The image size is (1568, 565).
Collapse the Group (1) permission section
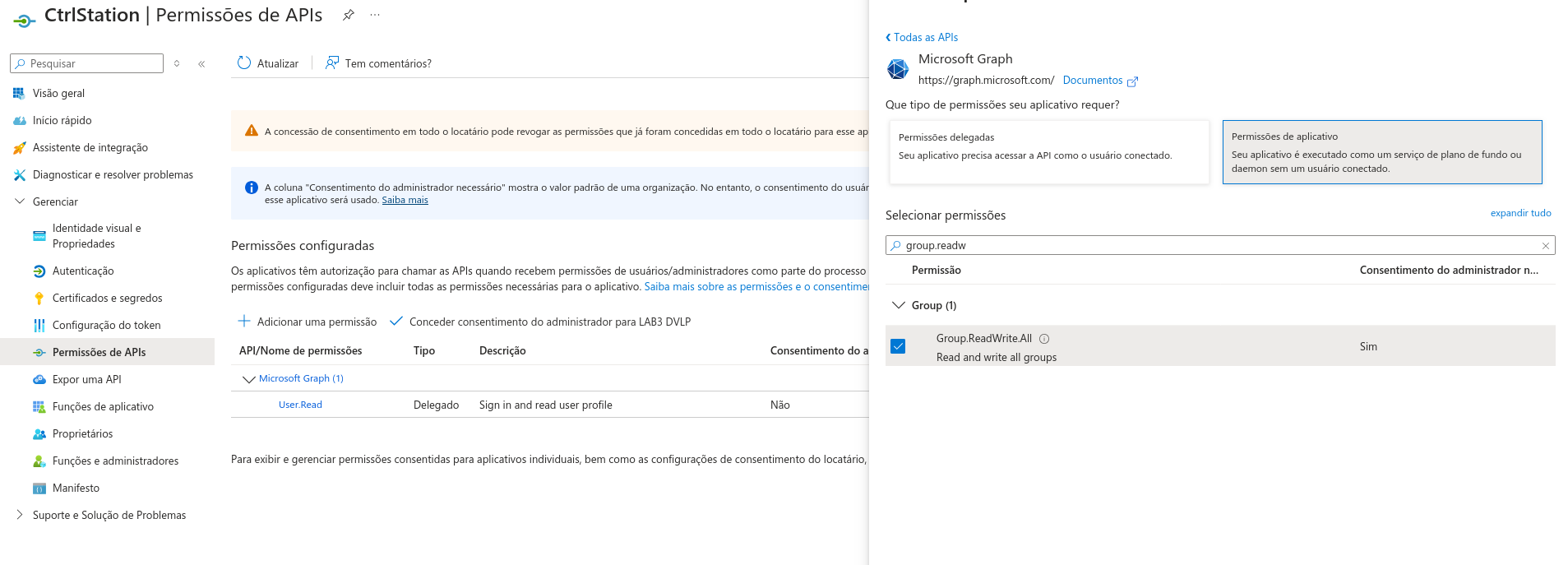coord(899,305)
